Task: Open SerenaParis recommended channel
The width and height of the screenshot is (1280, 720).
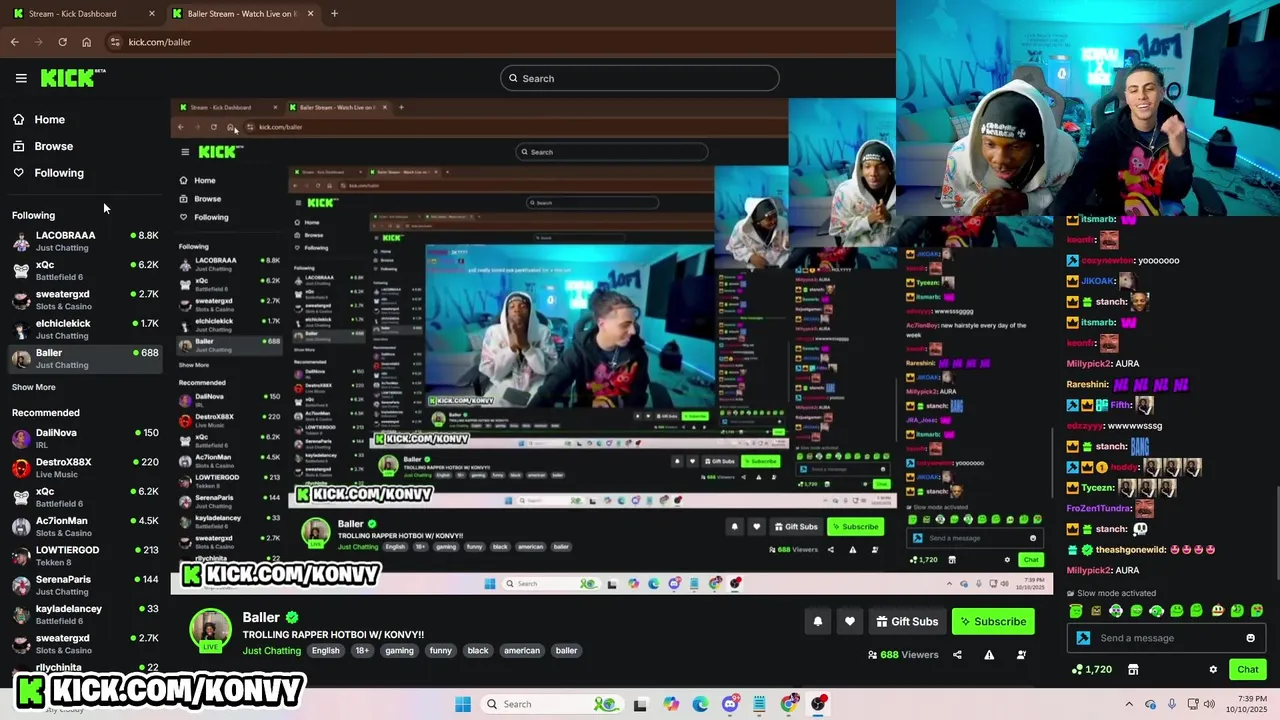Action: point(85,585)
